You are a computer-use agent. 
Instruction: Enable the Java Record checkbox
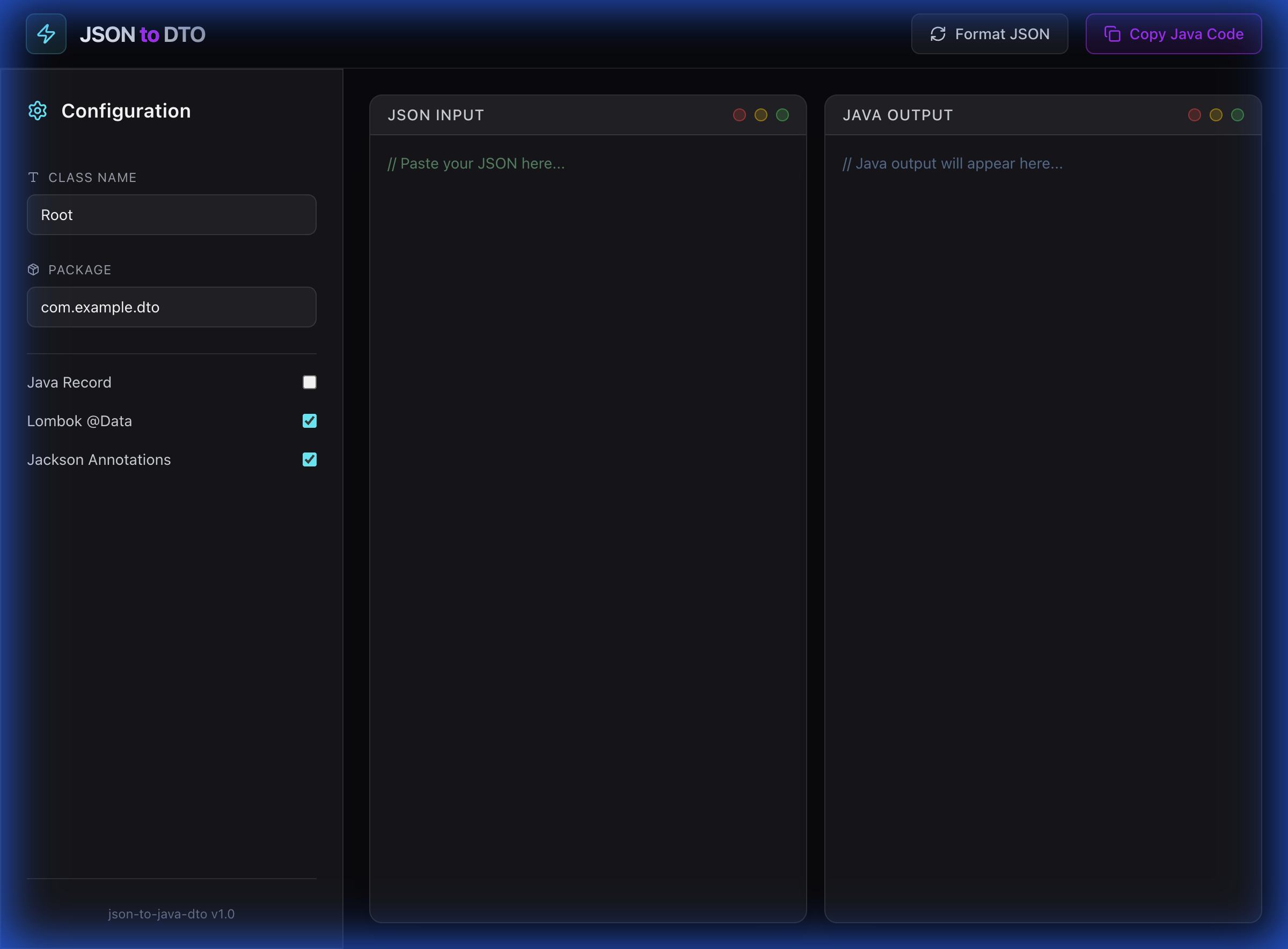pos(310,383)
